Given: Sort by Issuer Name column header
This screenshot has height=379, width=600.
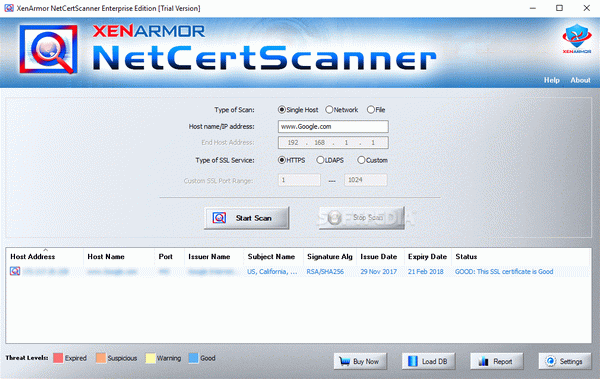Looking at the screenshot, I should click(214, 257).
